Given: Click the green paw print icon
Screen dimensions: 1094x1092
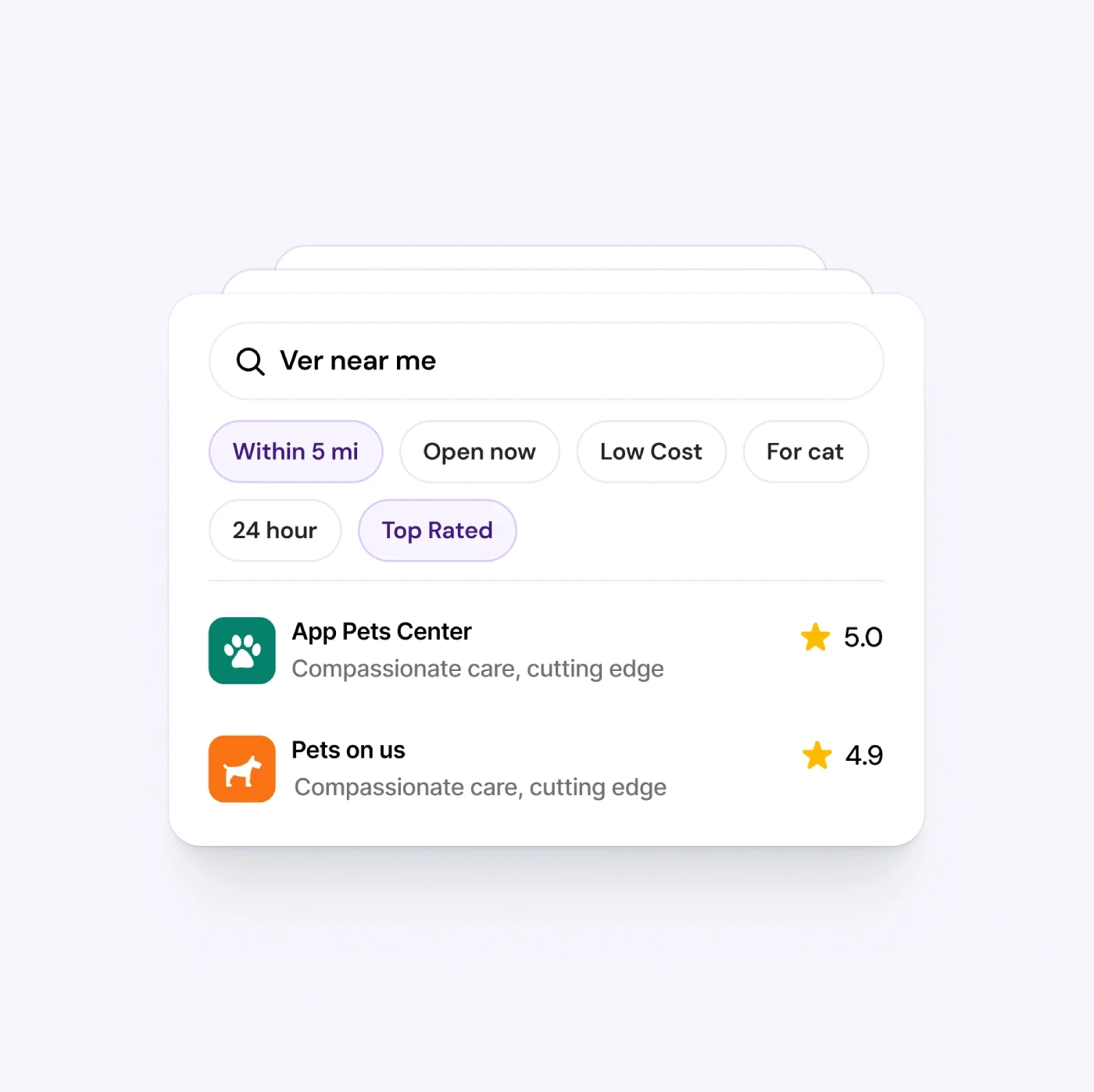Looking at the screenshot, I should 242,651.
